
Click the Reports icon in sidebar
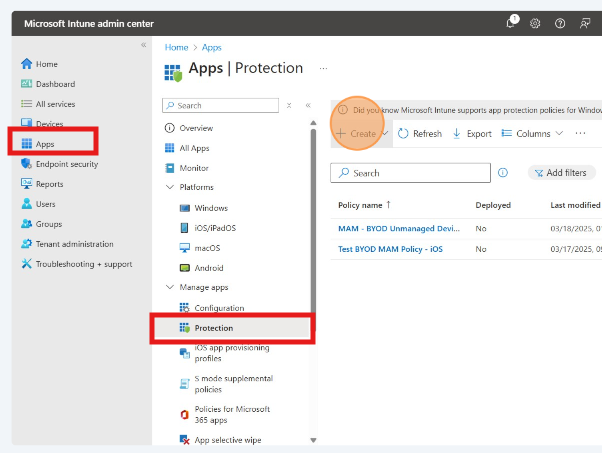pos(26,184)
